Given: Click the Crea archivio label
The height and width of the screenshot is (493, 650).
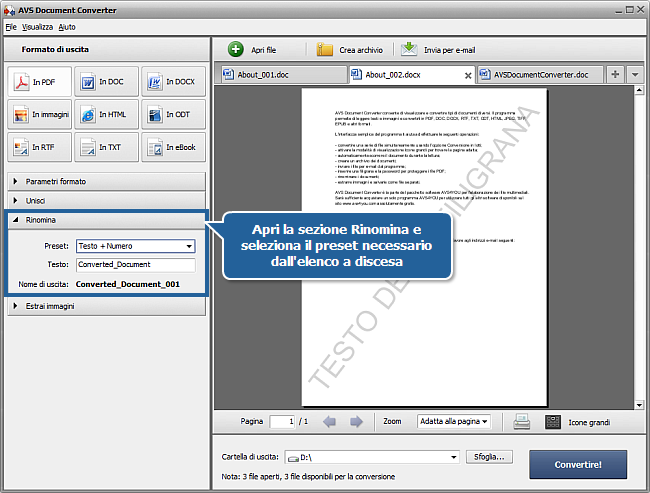Looking at the screenshot, I should (x=361, y=50).
